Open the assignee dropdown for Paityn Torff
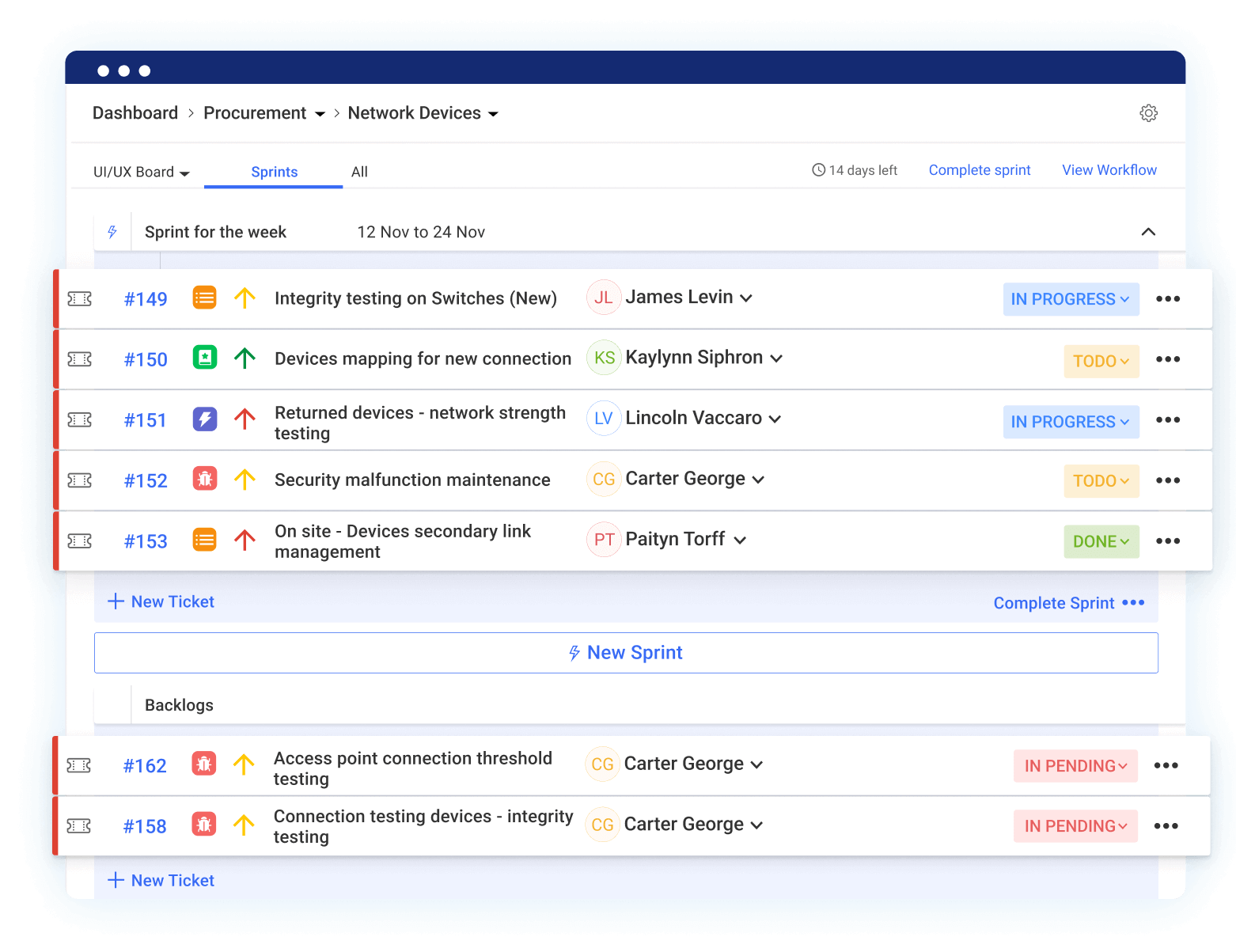 tap(740, 540)
